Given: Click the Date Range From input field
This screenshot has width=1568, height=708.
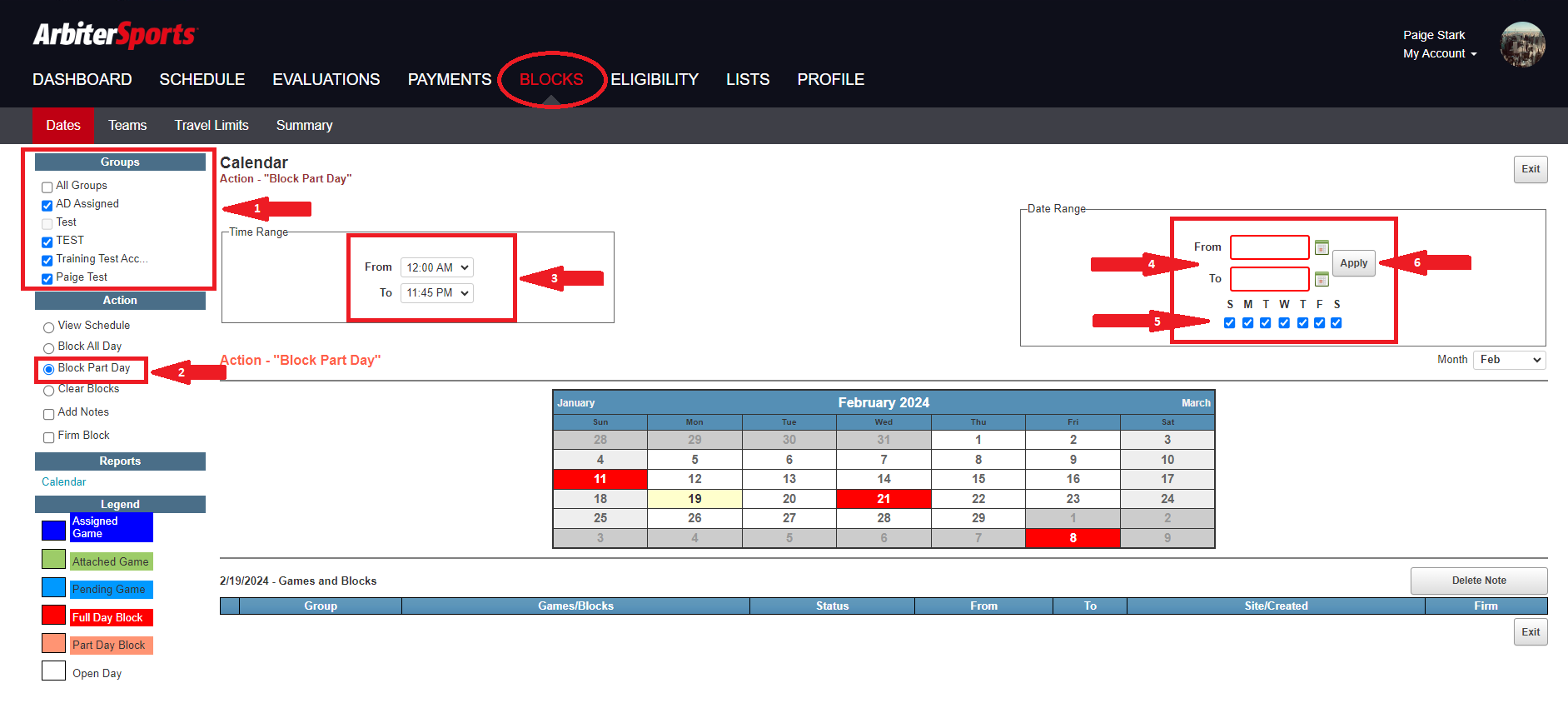Looking at the screenshot, I should [x=1270, y=247].
